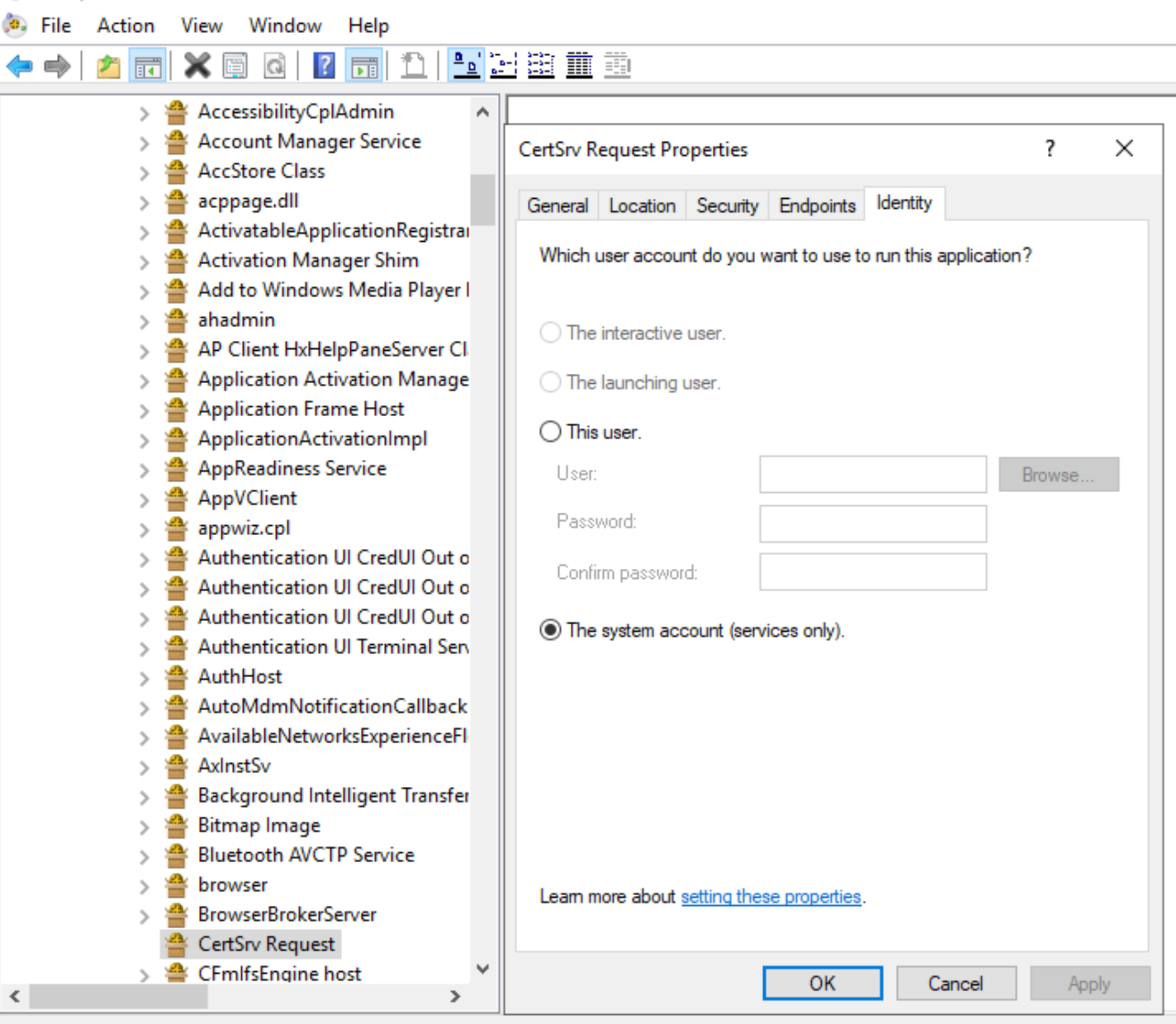Open the File menu
1176x1024 pixels.
pyautogui.click(x=55, y=26)
